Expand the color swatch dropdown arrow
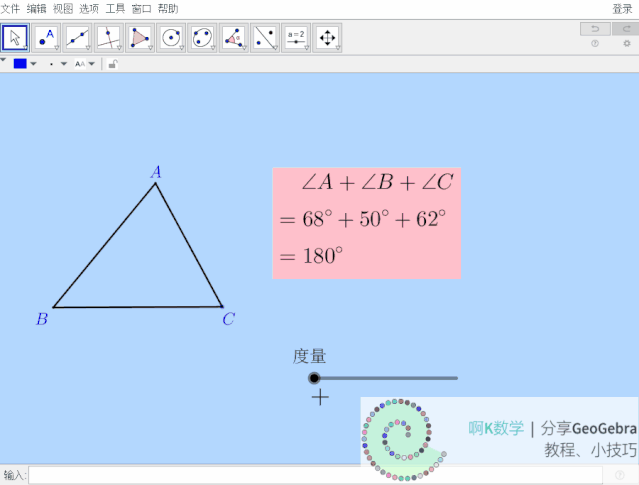The image size is (639, 485). 33,64
